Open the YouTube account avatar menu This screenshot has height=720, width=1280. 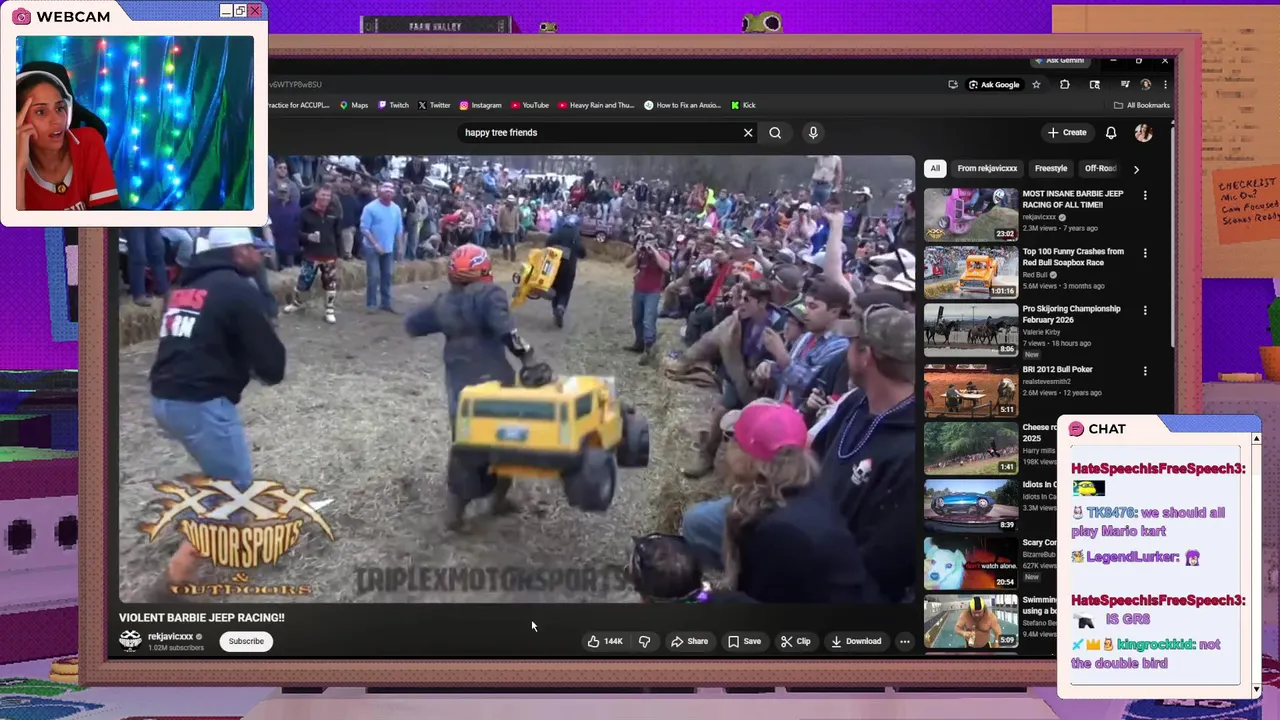click(x=1143, y=132)
